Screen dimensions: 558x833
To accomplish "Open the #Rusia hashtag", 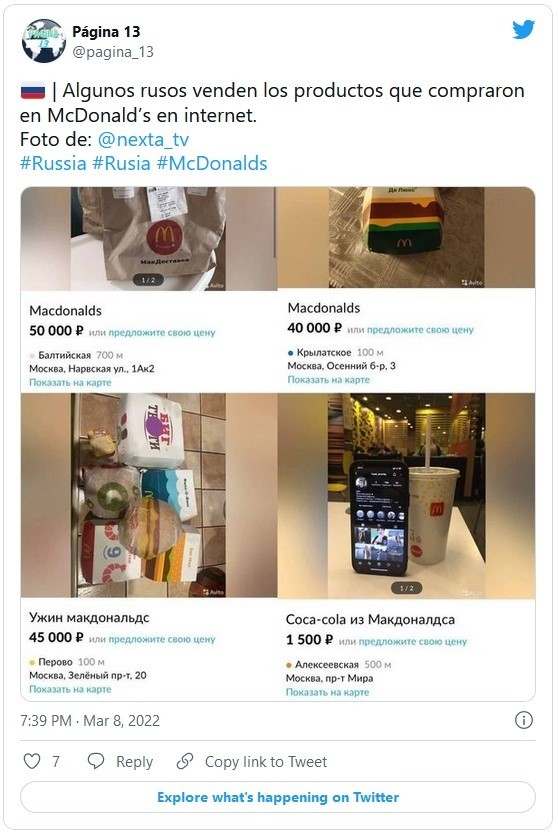I will [122, 163].
